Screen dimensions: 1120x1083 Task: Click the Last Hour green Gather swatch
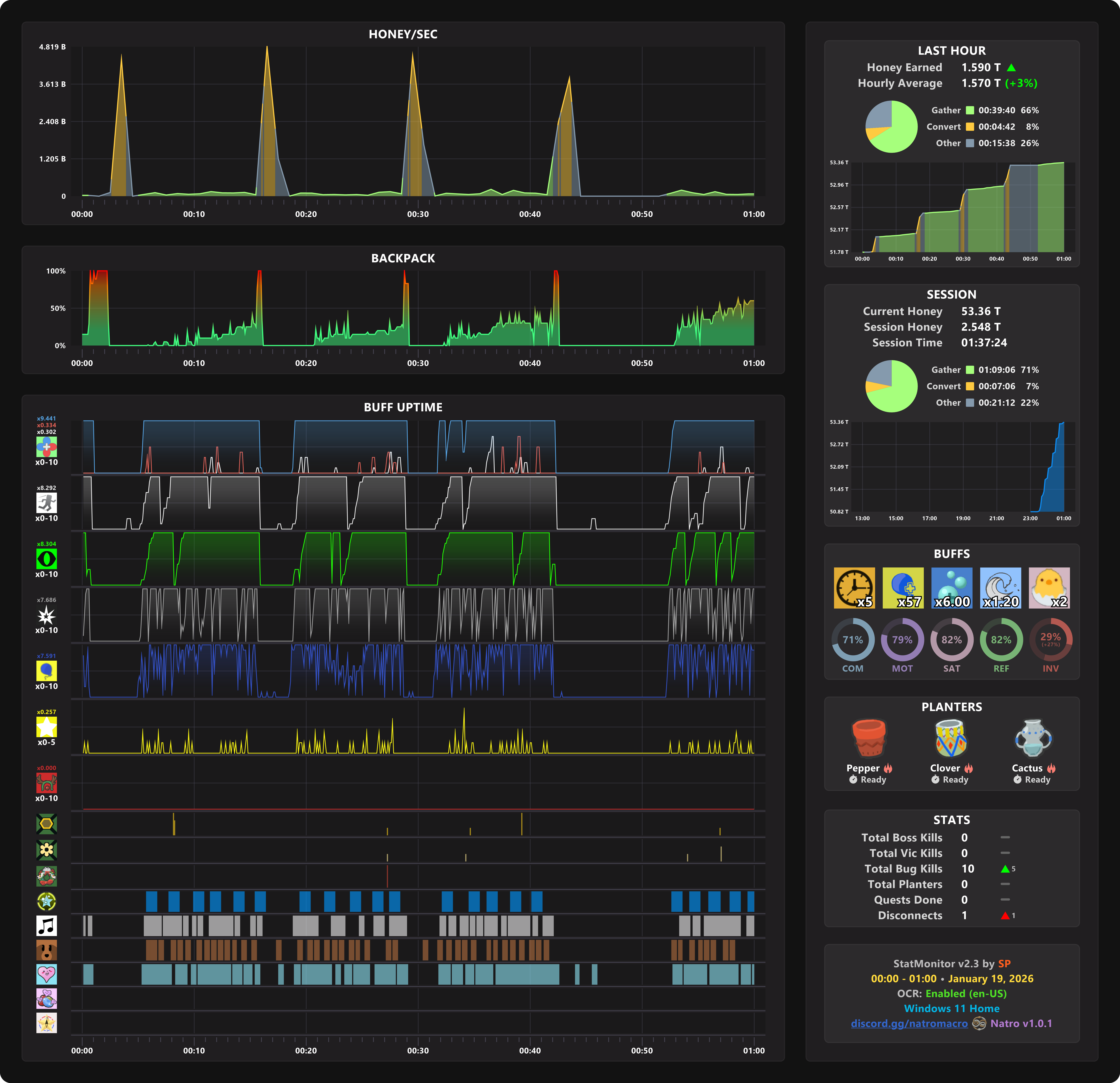[x=970, y=110]
